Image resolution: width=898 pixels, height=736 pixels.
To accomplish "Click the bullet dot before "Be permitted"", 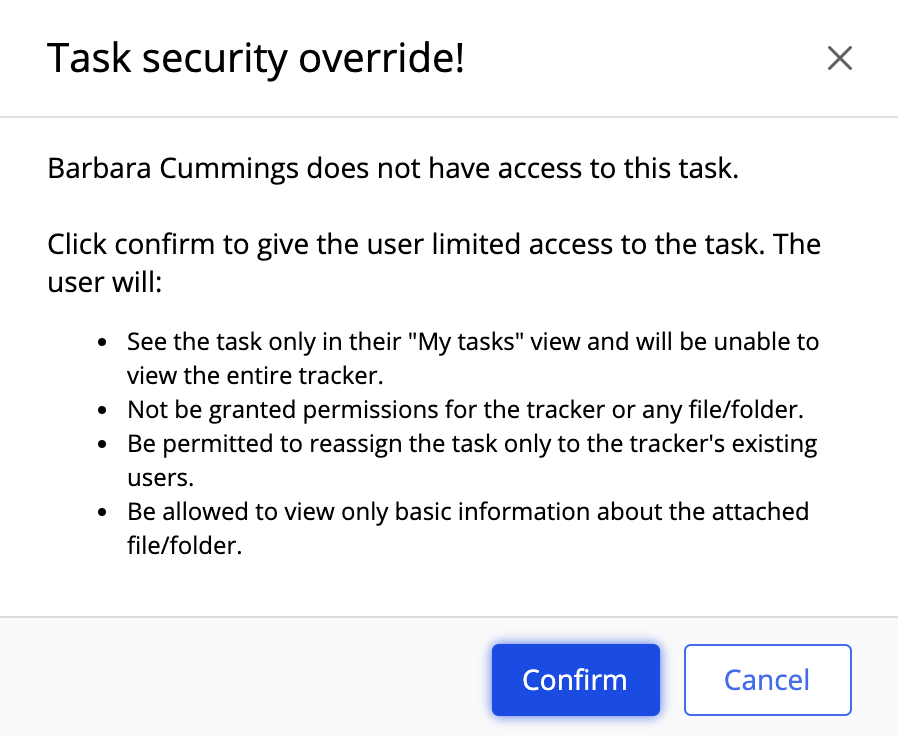I will 102,443.
